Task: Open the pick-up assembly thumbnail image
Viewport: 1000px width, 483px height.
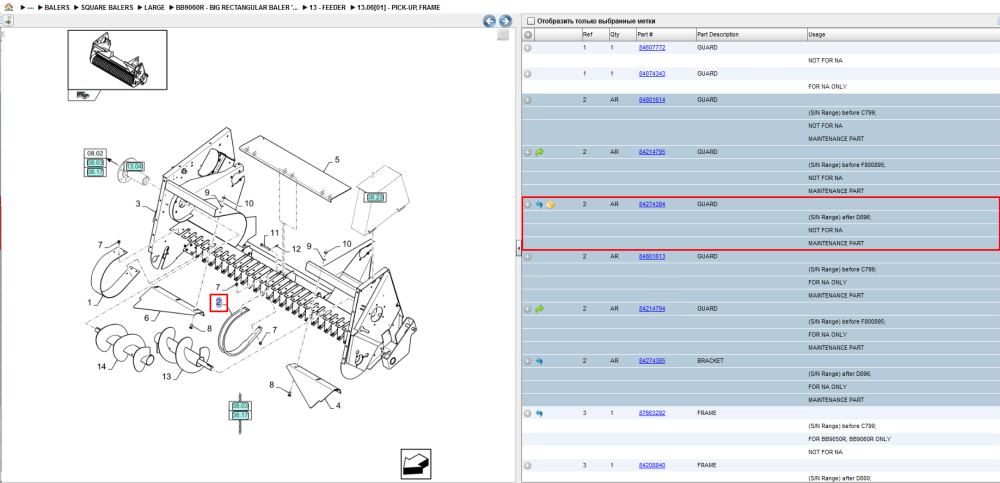Action: [x=117, y=59]
